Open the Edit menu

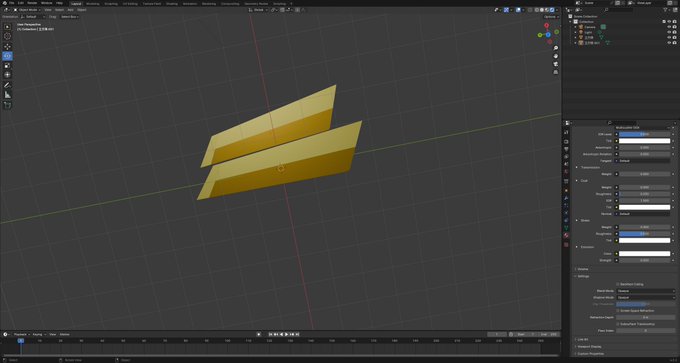[21, 3]
